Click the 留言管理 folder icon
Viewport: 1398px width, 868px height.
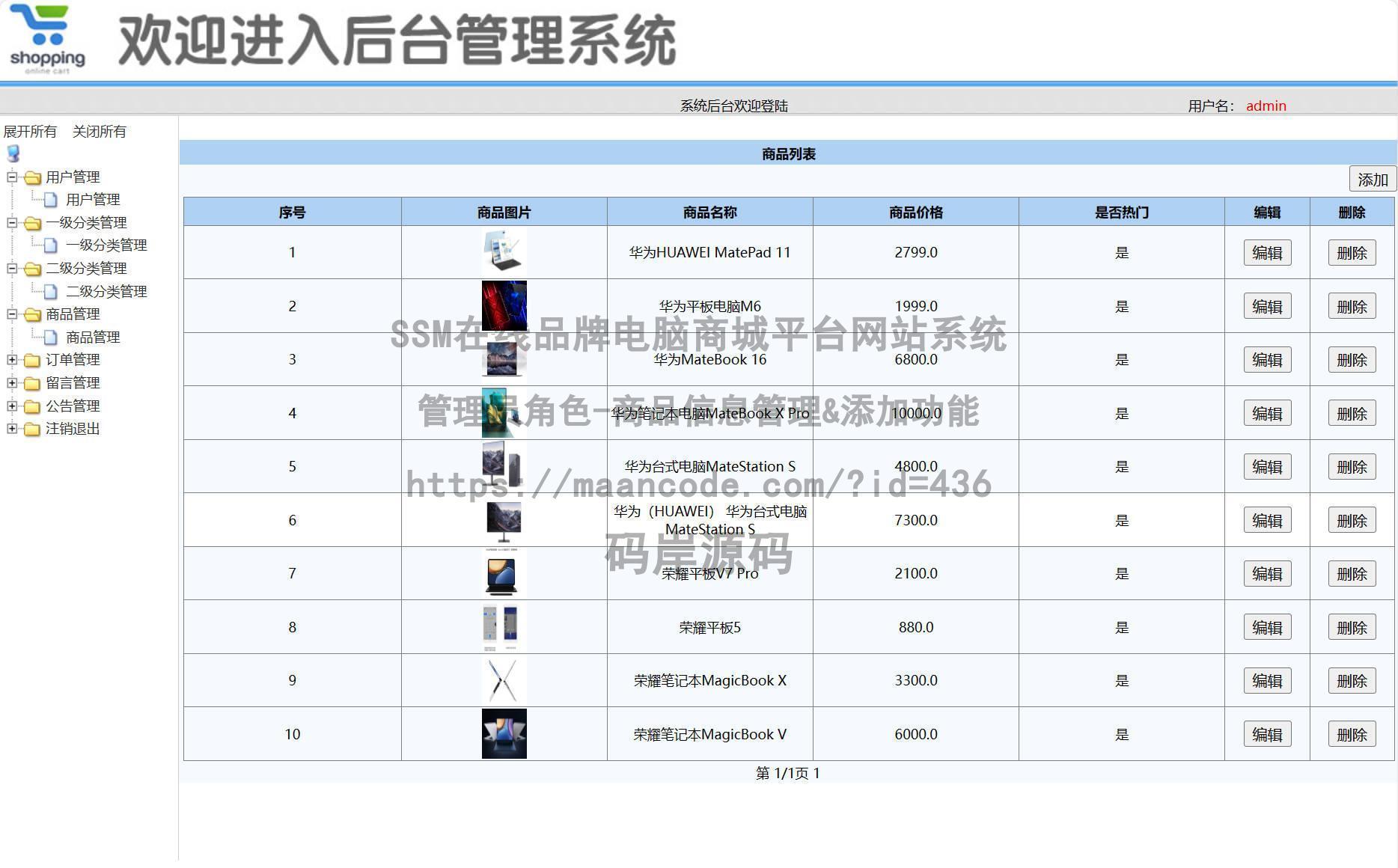[x=32, y=384]
